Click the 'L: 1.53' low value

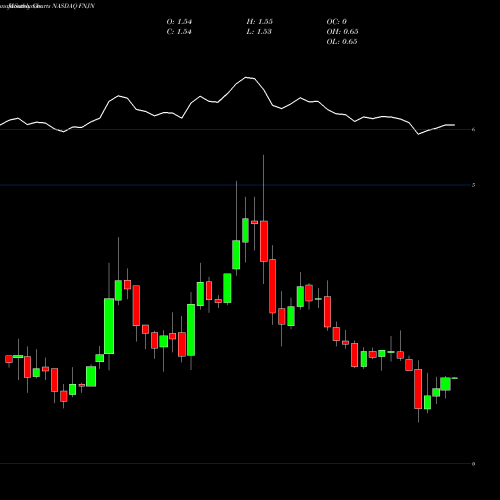pos(259,32)
